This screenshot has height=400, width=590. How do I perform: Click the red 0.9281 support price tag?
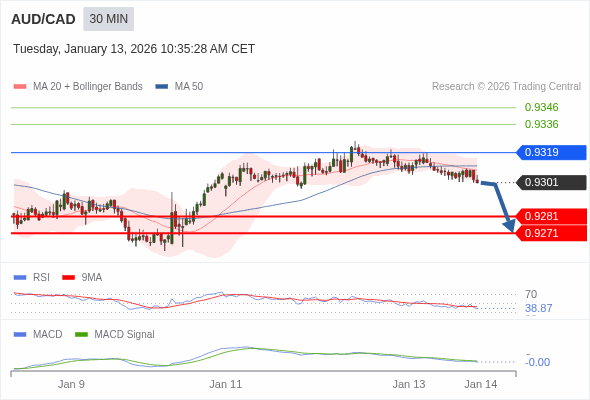(x=551, y=216)
